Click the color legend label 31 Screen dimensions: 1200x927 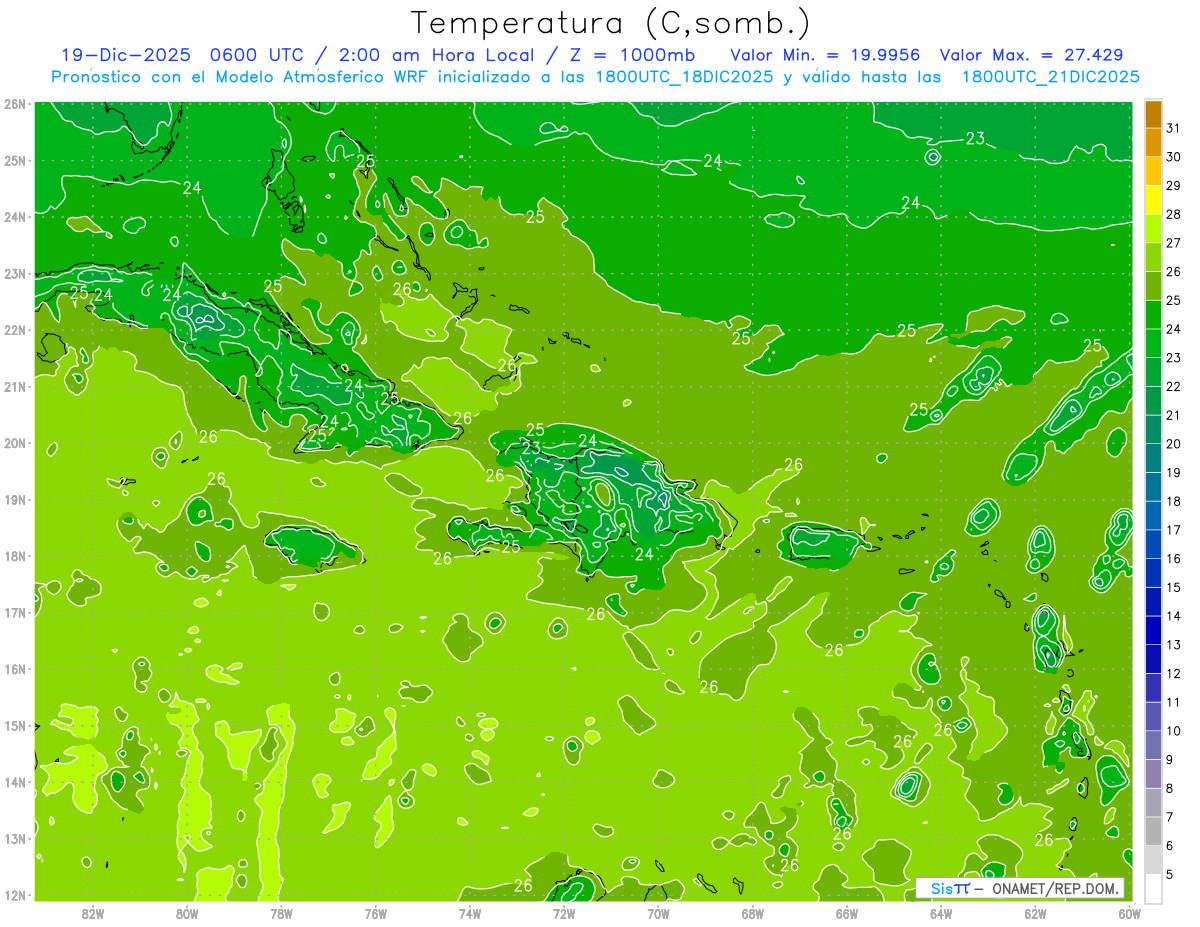pyautogui.click(x=1173, y=128)
